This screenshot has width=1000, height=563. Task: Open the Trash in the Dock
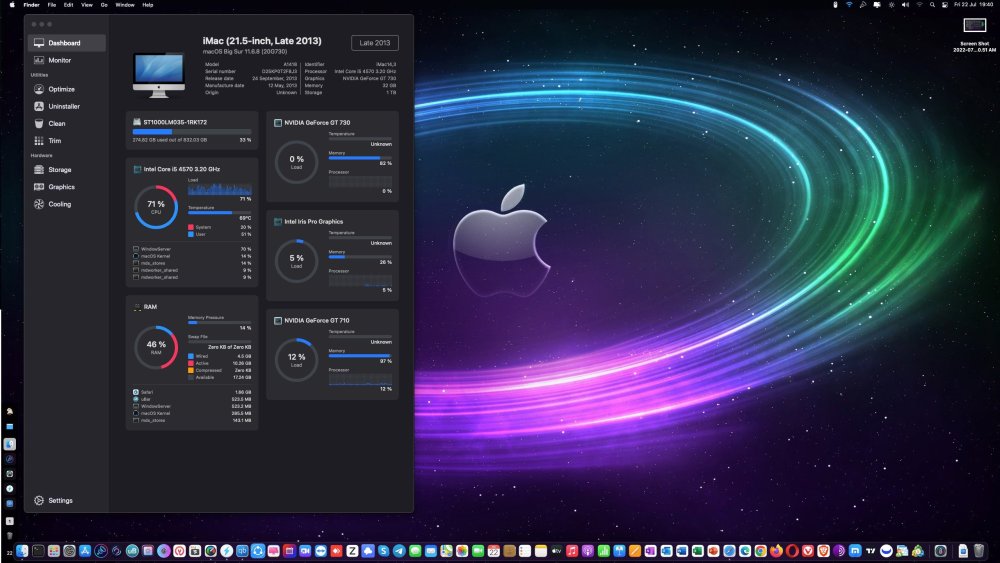coord(978,551)
